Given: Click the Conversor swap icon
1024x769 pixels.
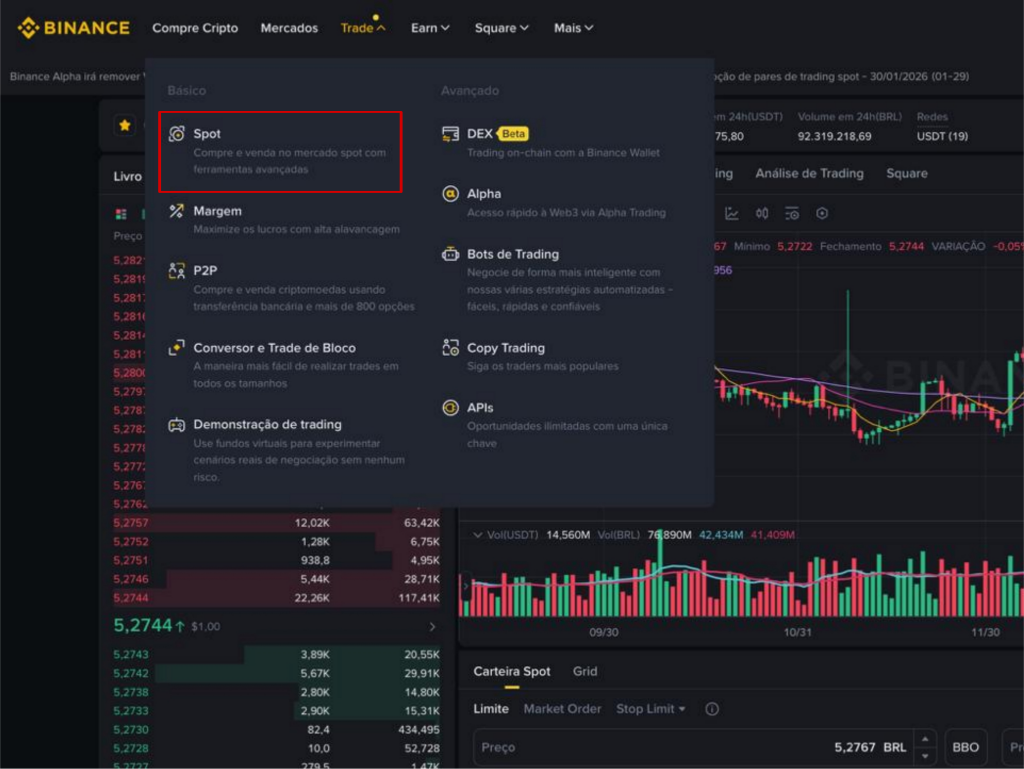Looking at the screenshot, I should point(176,348).
